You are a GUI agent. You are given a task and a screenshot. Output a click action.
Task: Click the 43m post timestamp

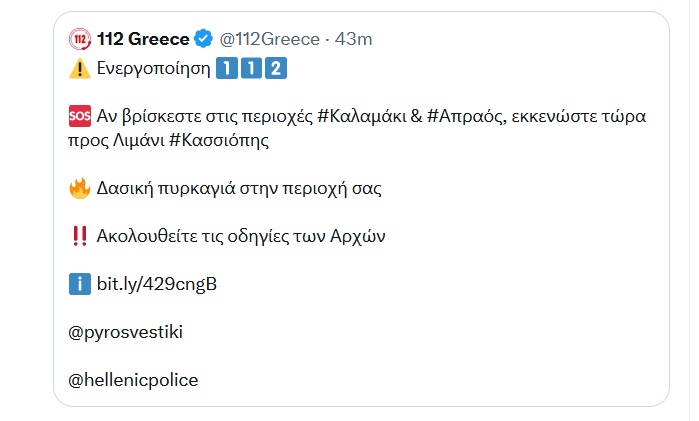click(353, 39)
